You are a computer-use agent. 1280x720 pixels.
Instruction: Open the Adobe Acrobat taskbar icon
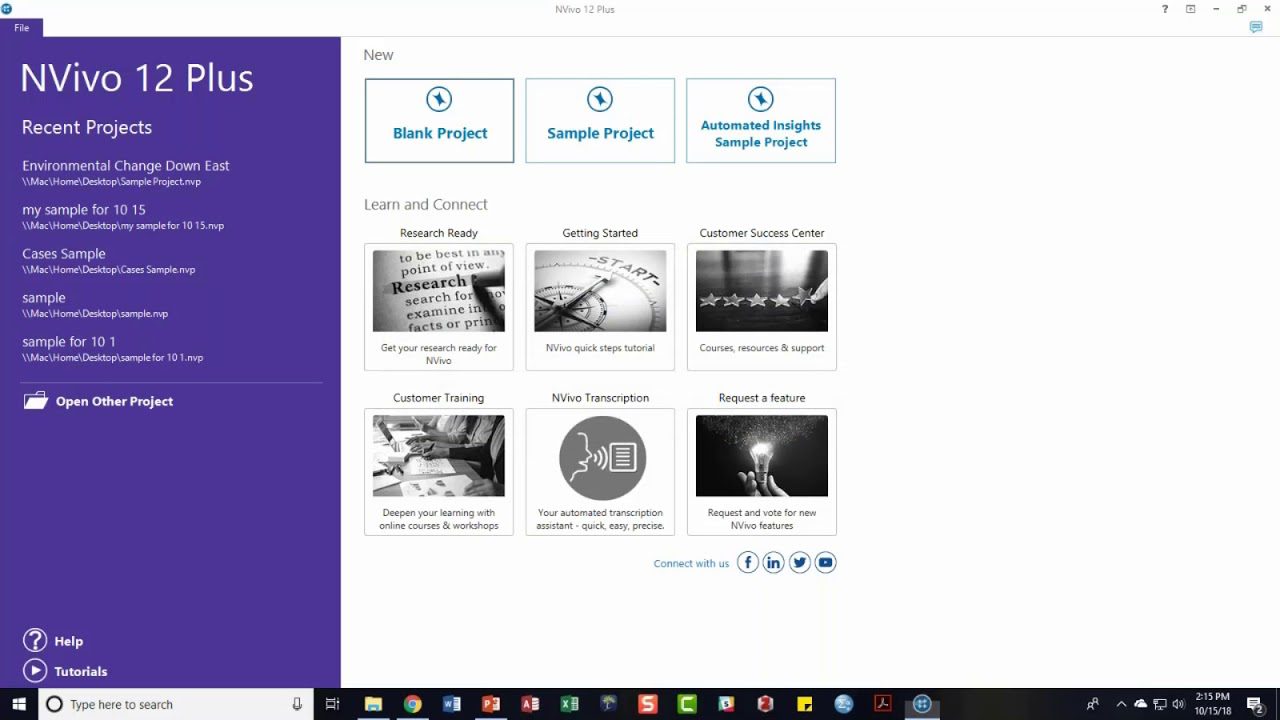coord(883,704)
